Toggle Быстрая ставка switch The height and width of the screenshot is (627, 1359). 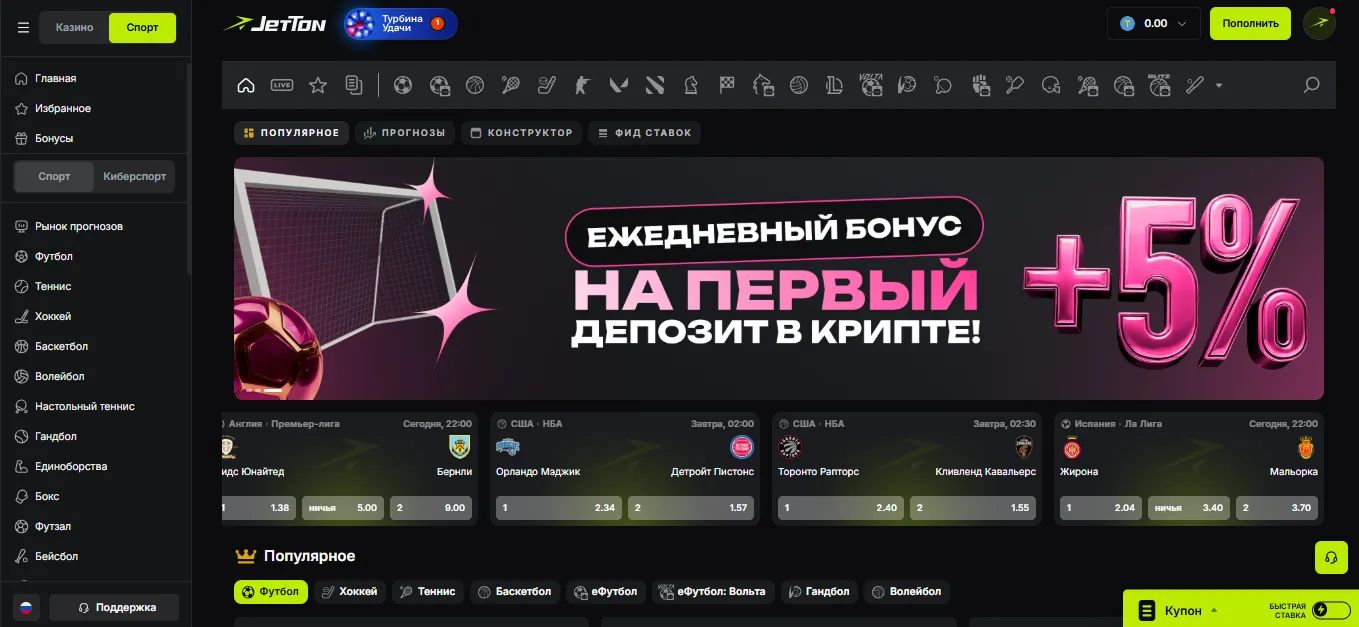pos(1331,610)
